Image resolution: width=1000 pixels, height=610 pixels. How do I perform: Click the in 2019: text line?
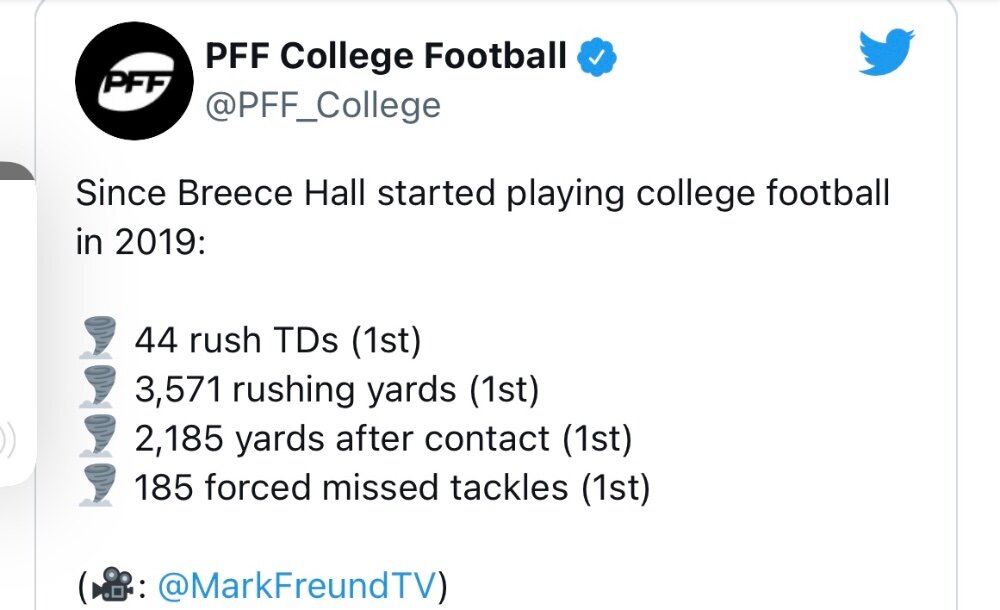[x=141, y=242]
